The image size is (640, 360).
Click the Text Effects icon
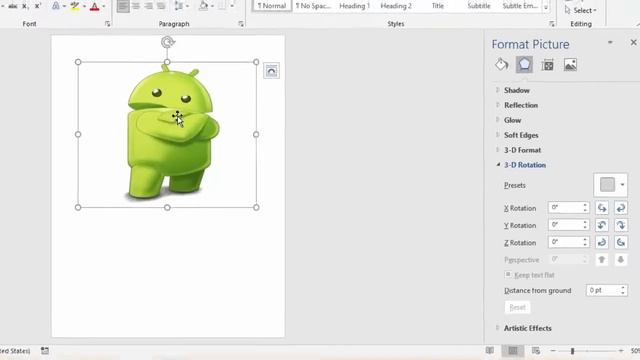[56, 6]
